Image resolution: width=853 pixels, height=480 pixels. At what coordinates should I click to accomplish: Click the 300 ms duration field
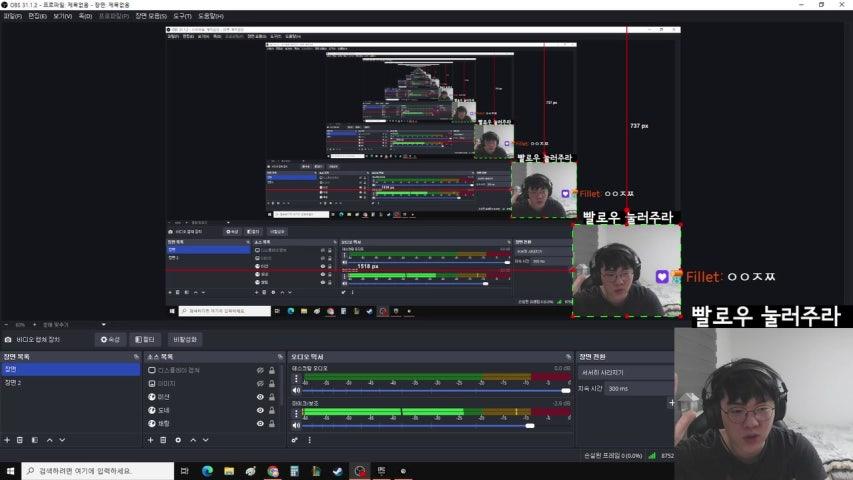(638, 389)
